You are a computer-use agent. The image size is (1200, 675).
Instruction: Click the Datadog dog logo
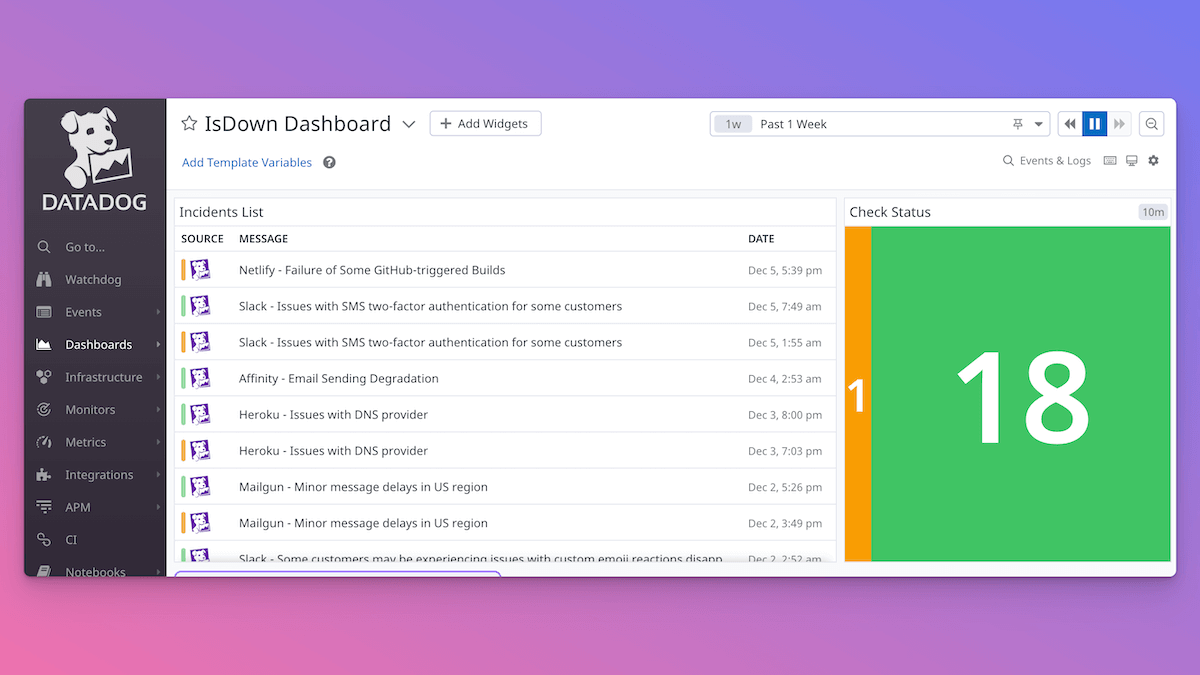(95, 148)
